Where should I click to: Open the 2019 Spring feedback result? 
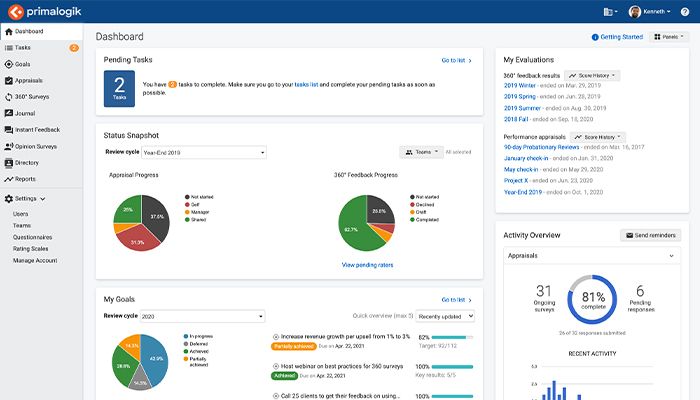coord(520,96)
